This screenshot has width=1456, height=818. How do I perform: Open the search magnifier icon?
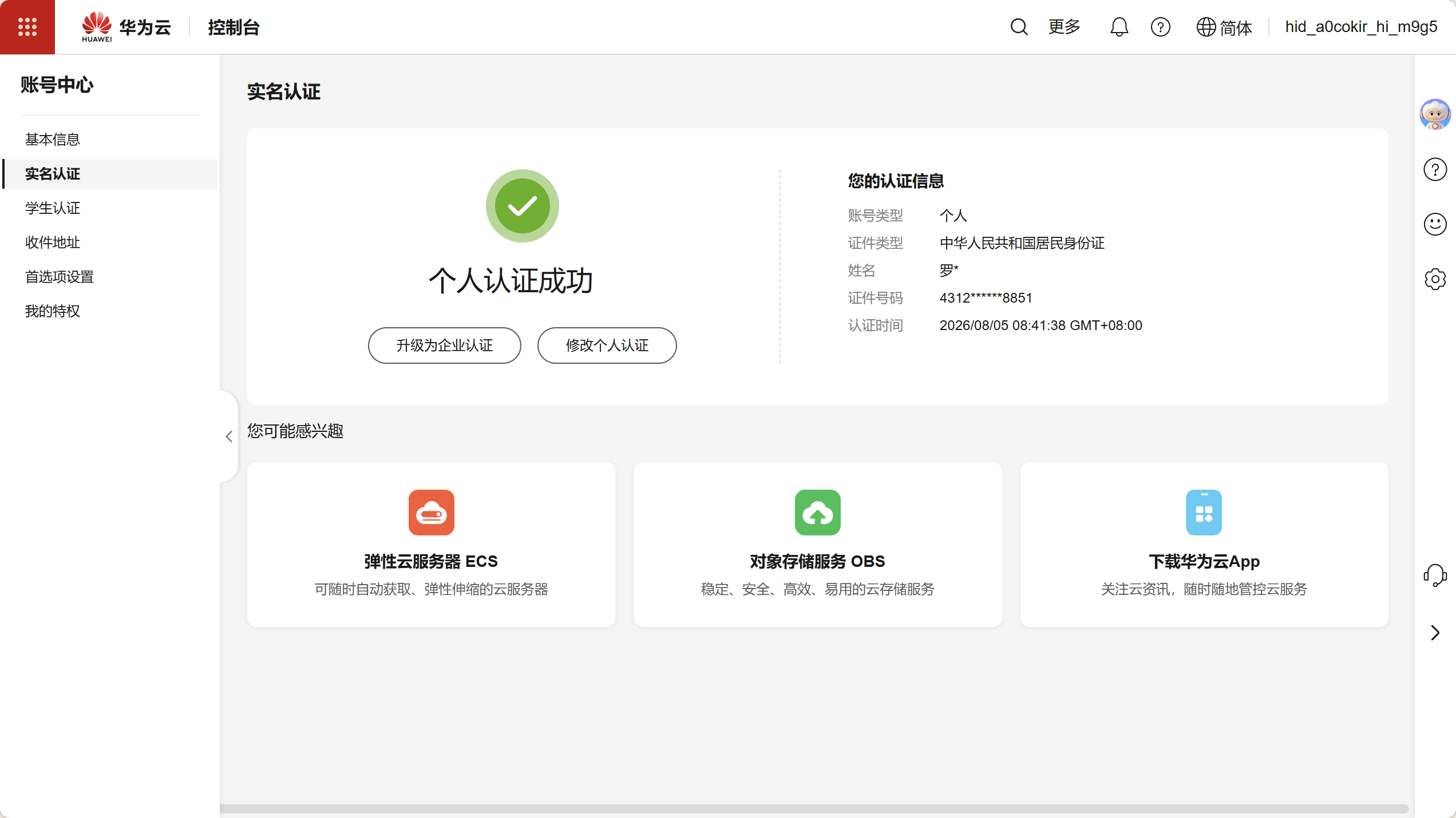click(x=1019, y=27)
